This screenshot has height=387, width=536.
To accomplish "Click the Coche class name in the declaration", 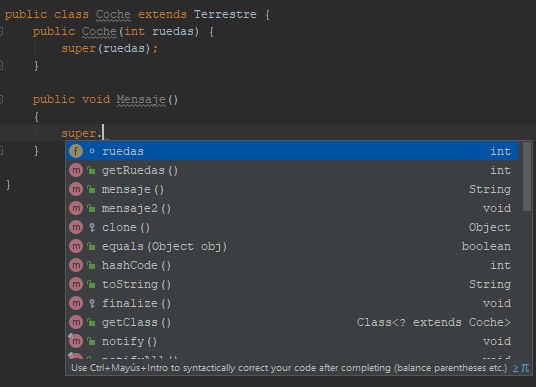I will pos(113,15).
